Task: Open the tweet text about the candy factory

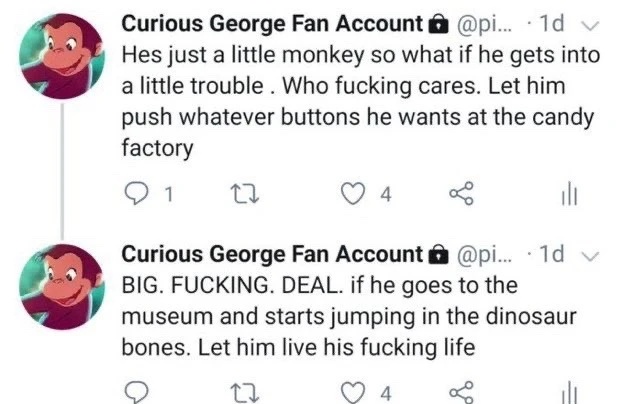Action: click(x=361, y=101)
